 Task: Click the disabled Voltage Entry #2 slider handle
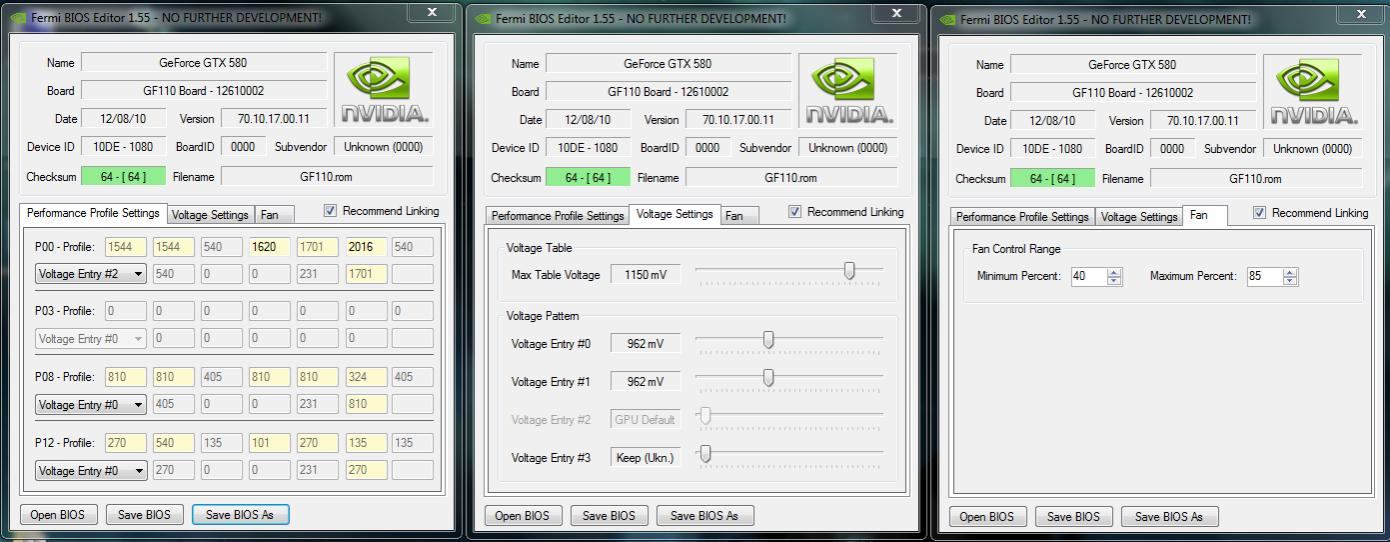point(705,416)
